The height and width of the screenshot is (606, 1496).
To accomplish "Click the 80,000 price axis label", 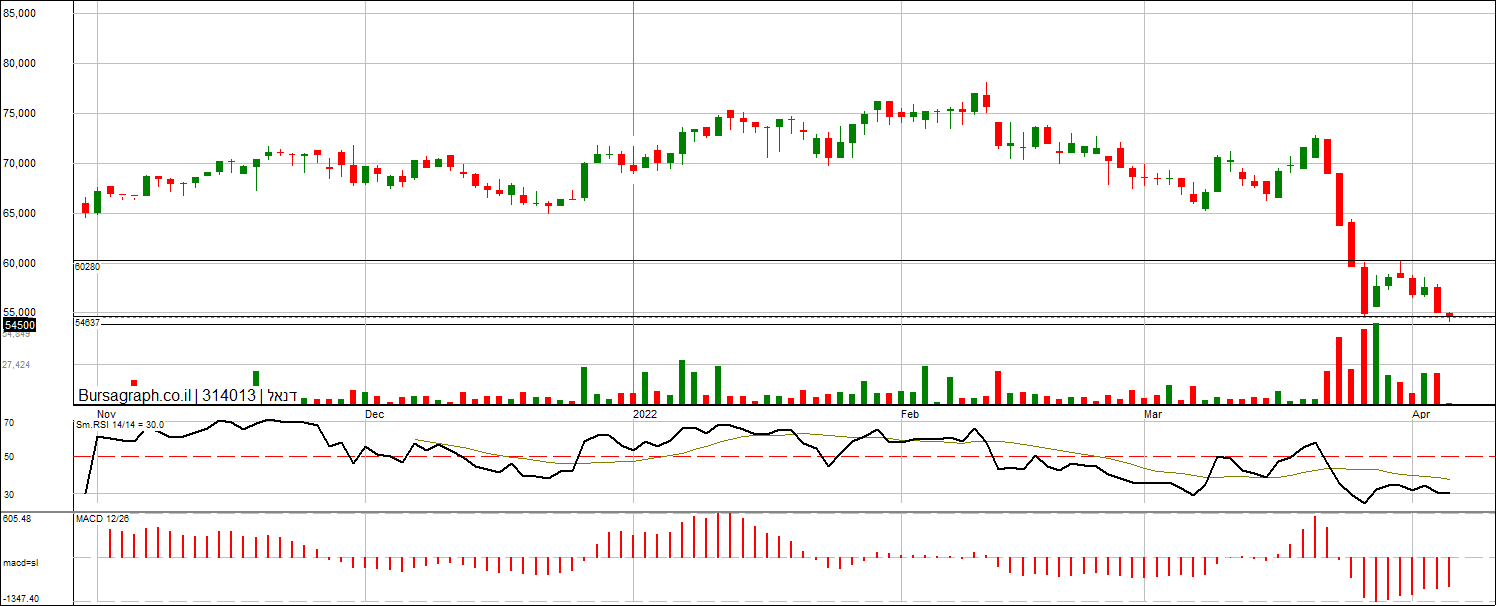I will [x=20, y=63].
